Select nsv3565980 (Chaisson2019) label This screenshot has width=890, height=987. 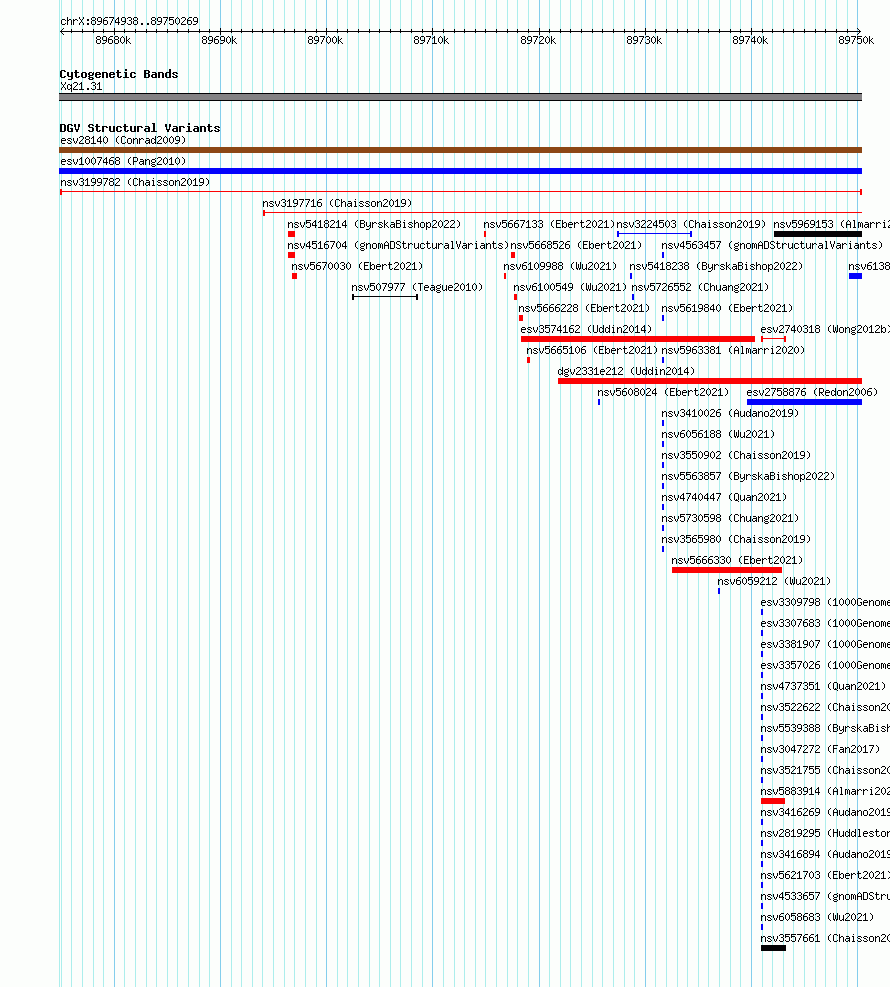tap(736, 539)
